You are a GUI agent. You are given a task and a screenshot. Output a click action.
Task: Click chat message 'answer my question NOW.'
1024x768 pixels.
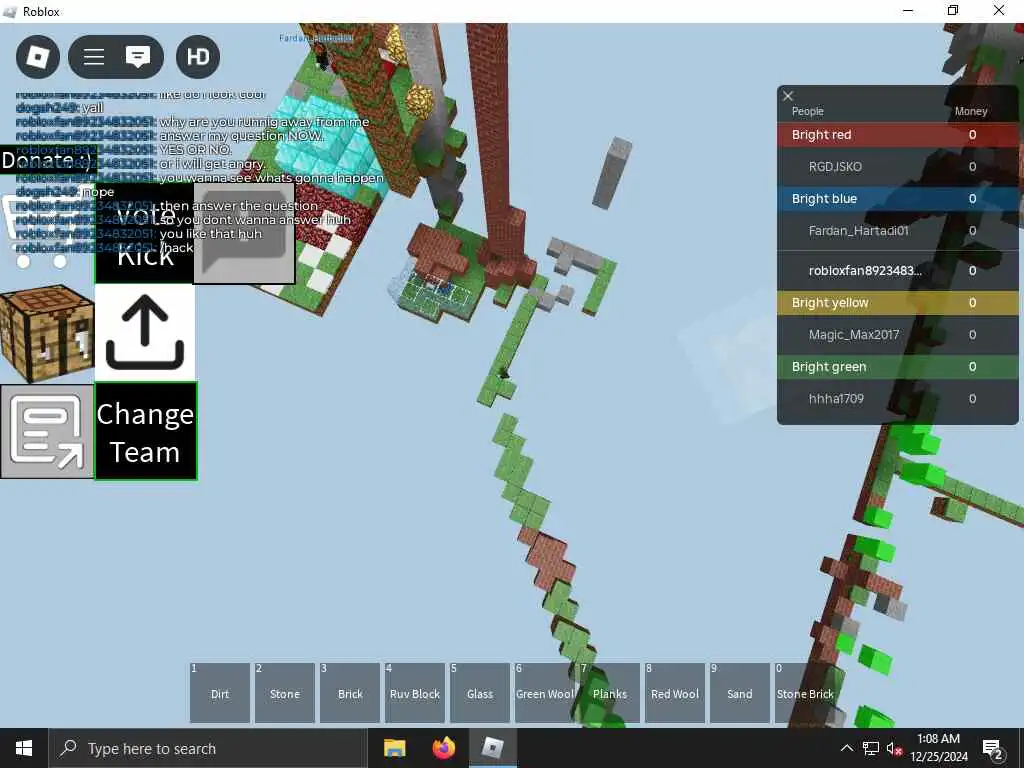point(241,136)
